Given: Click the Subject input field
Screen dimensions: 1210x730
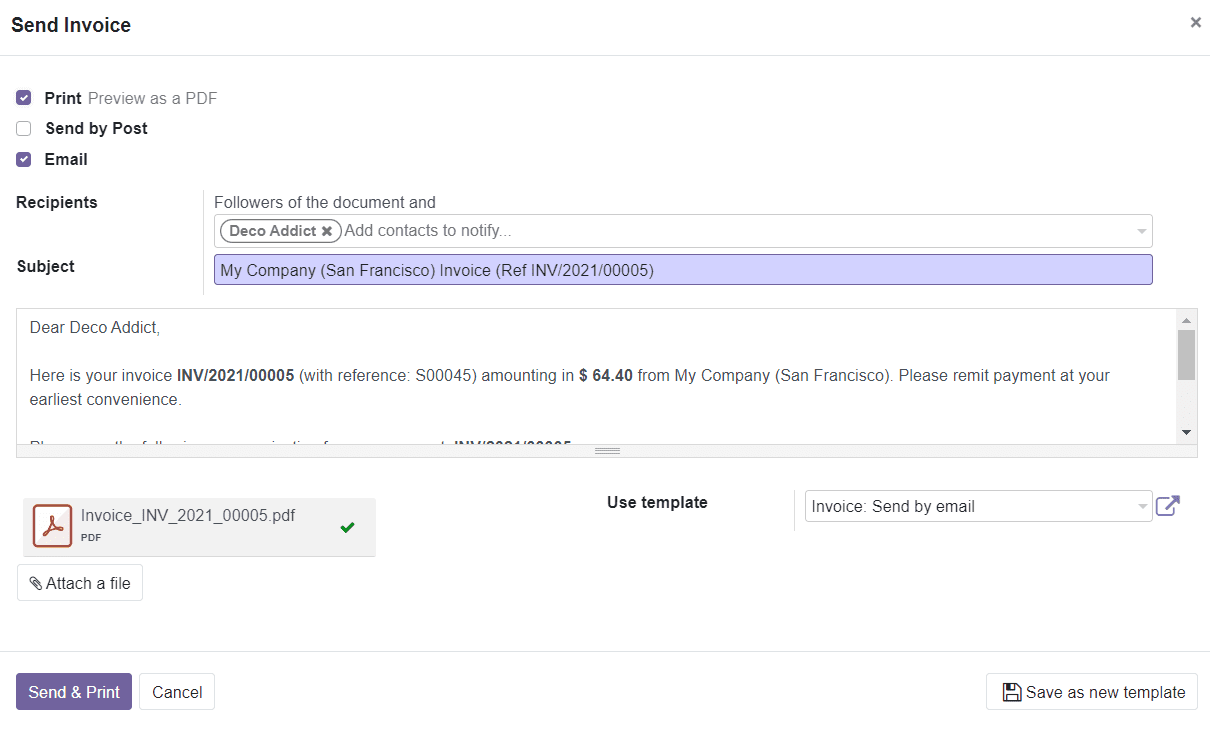Looking at the screenshot, I should pyautogui.click(x=683, y=269).
